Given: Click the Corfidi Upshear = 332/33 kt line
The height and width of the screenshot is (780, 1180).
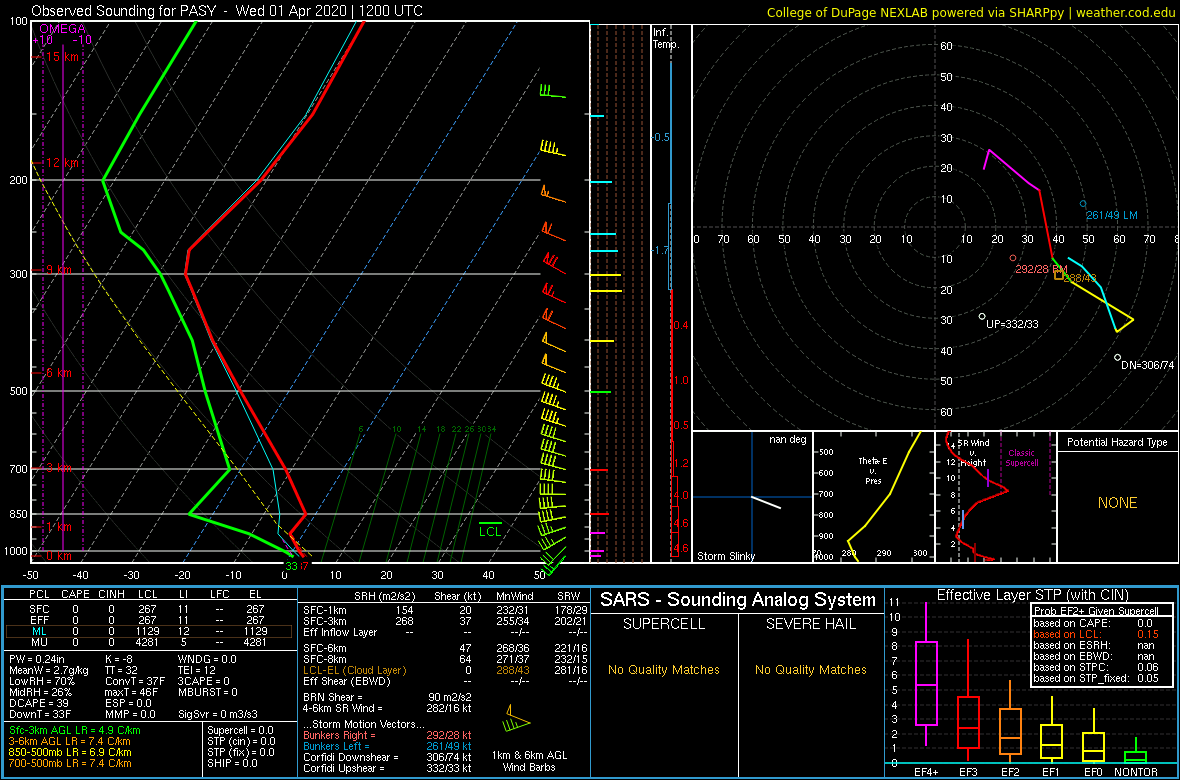Looking at the screenshot, I should tap(387, 768).
